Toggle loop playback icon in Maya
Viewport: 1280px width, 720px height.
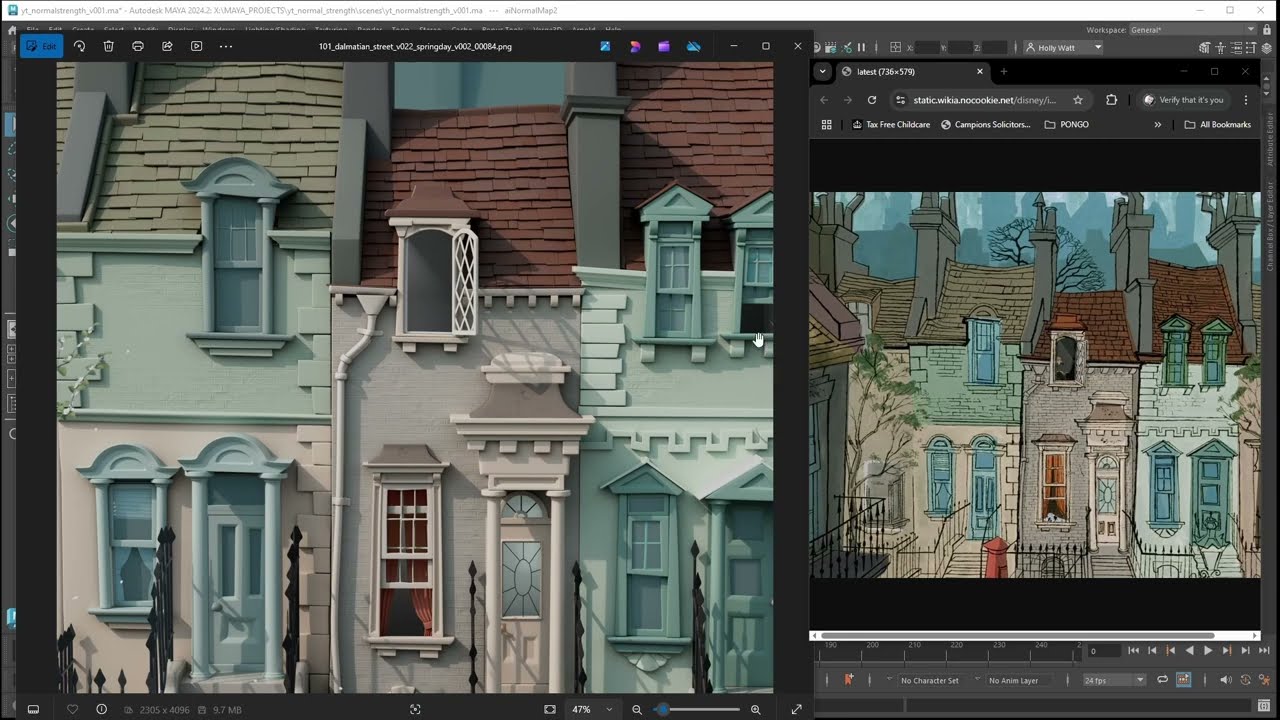[x=1163, y=680]
